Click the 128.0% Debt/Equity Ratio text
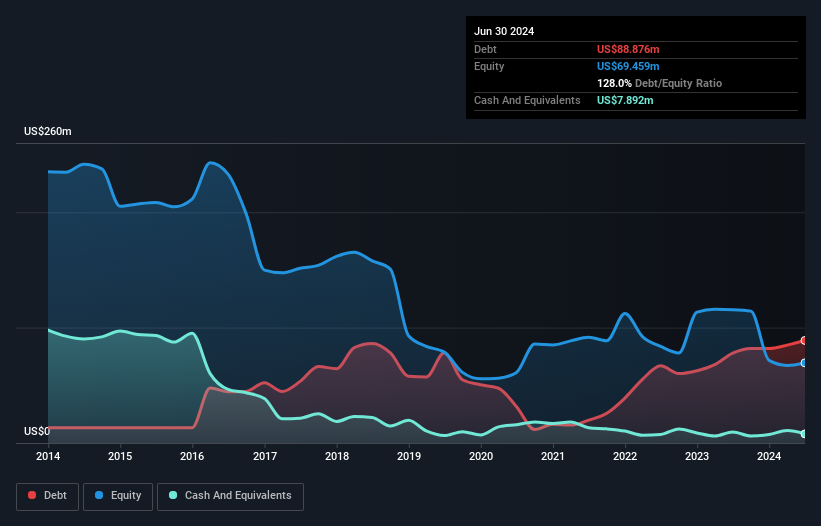The height and width of the screenshot is (526, 821). coord(659,83)
